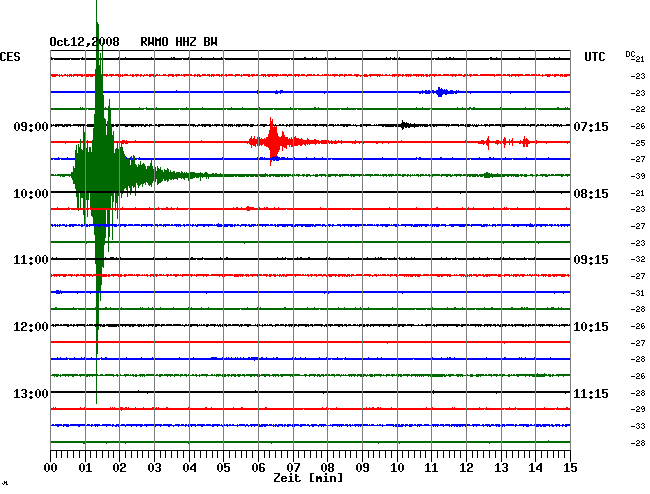650x494 pixels.
Task: Click minute "08" on the time axis
Action: 327,468
